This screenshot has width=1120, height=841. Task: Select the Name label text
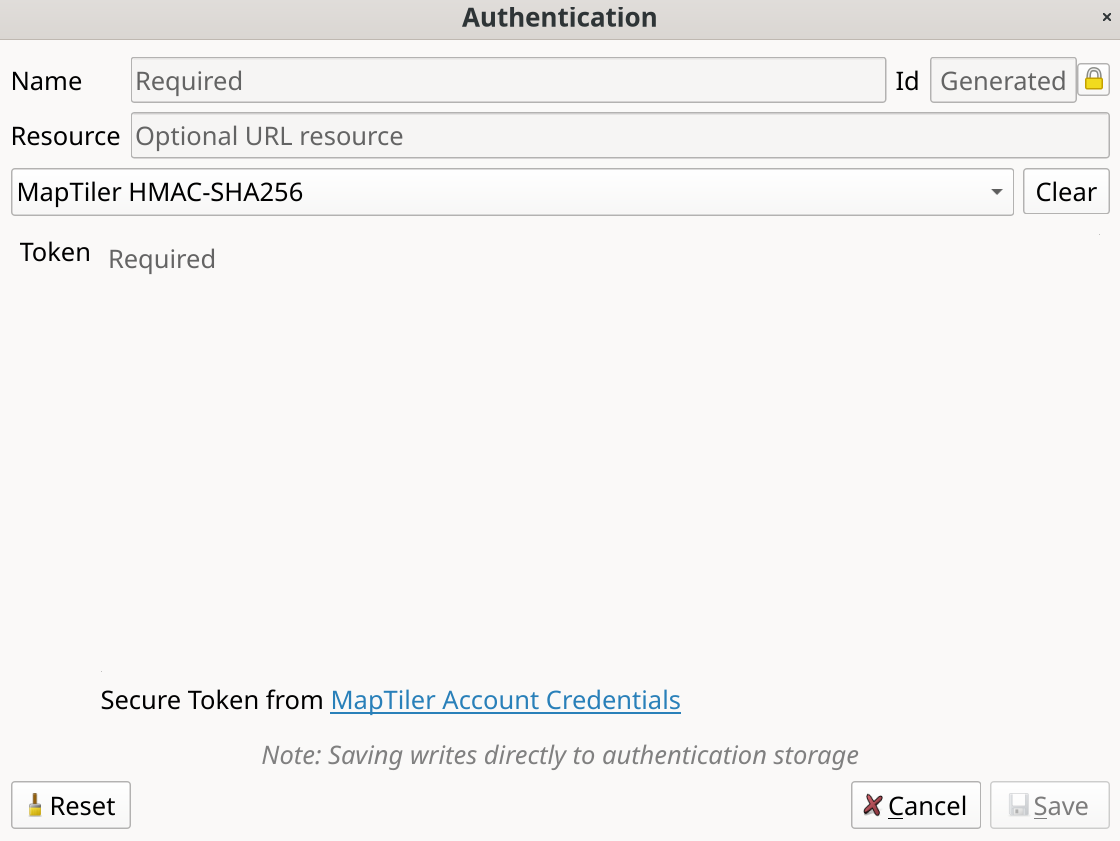point(46,81)
